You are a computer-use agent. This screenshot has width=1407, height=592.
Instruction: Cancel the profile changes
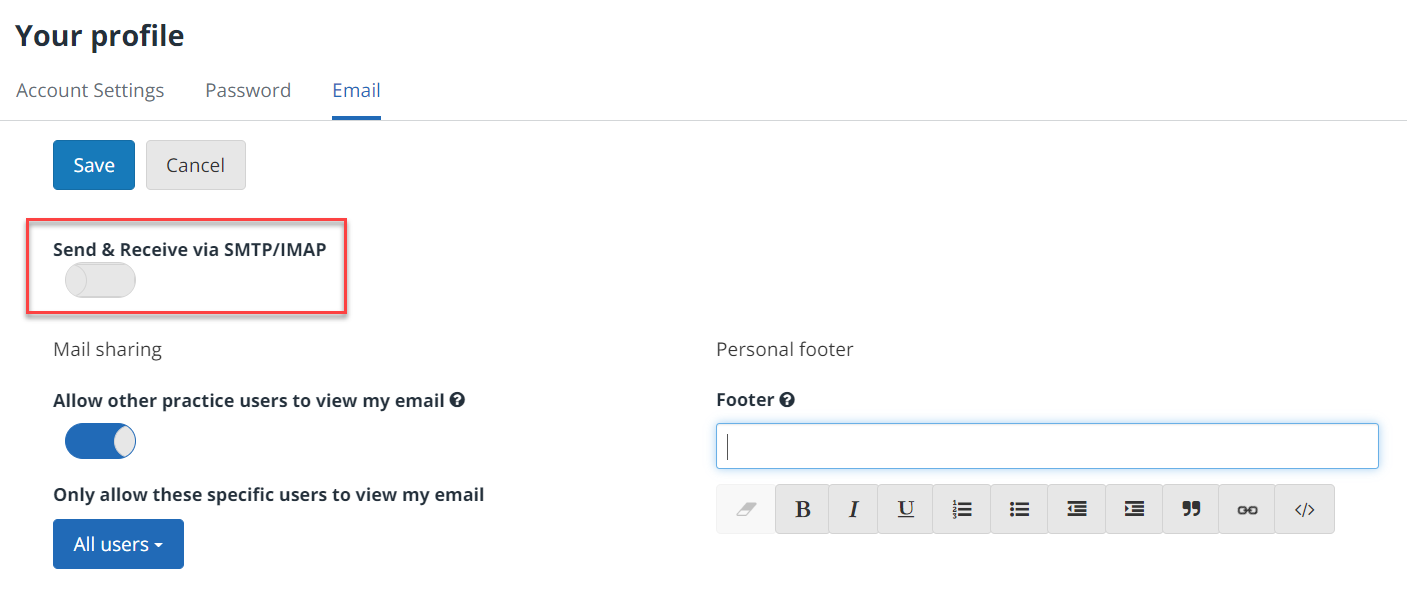(x=195, y=165)
